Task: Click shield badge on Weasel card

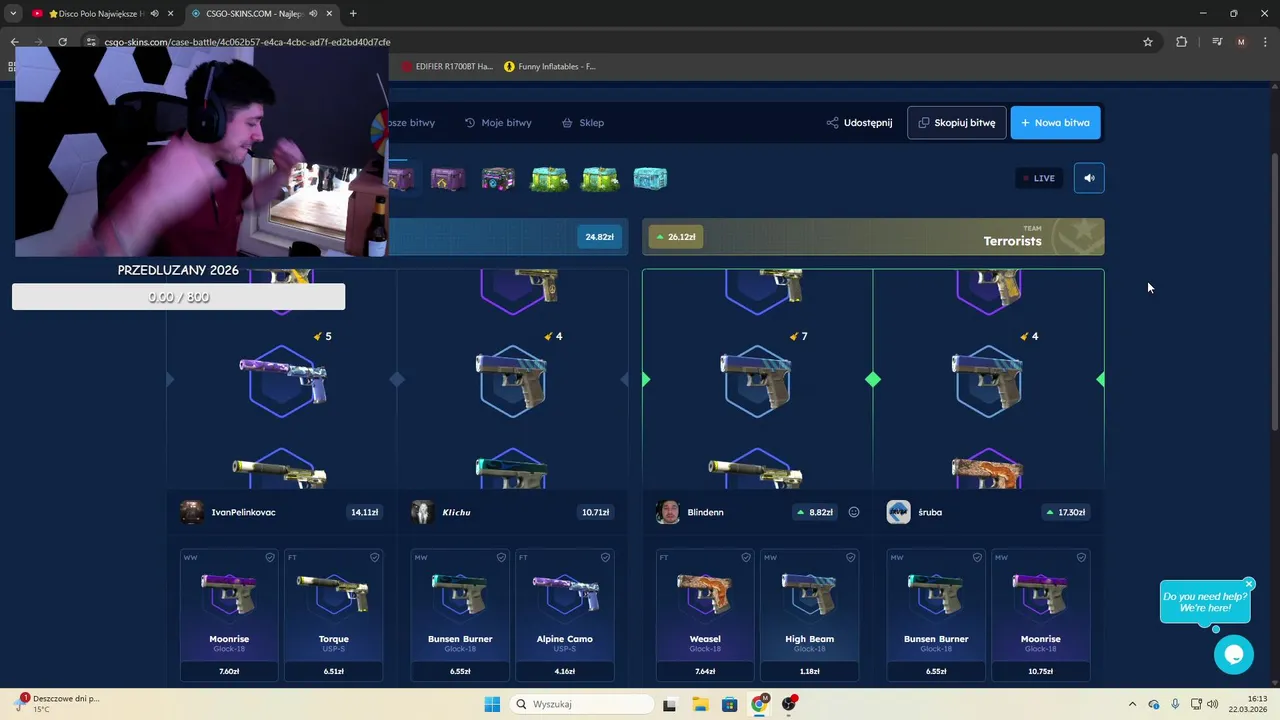Action: (745, 557)
